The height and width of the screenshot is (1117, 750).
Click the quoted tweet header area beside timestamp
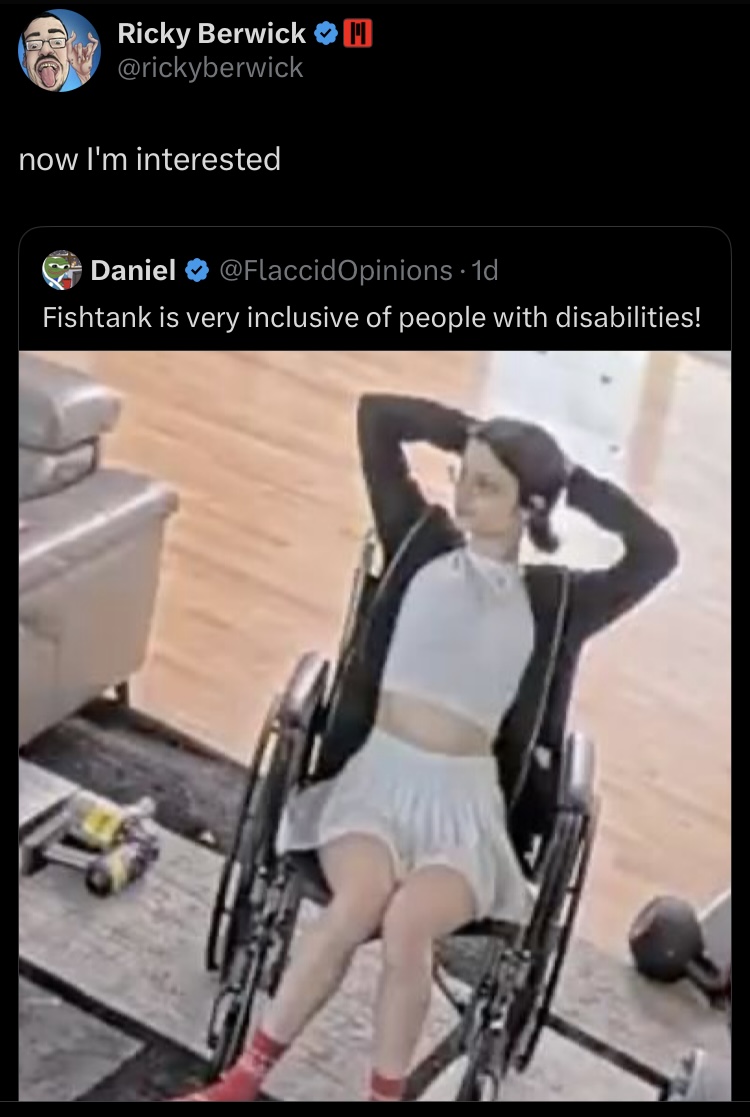point(613,271)
